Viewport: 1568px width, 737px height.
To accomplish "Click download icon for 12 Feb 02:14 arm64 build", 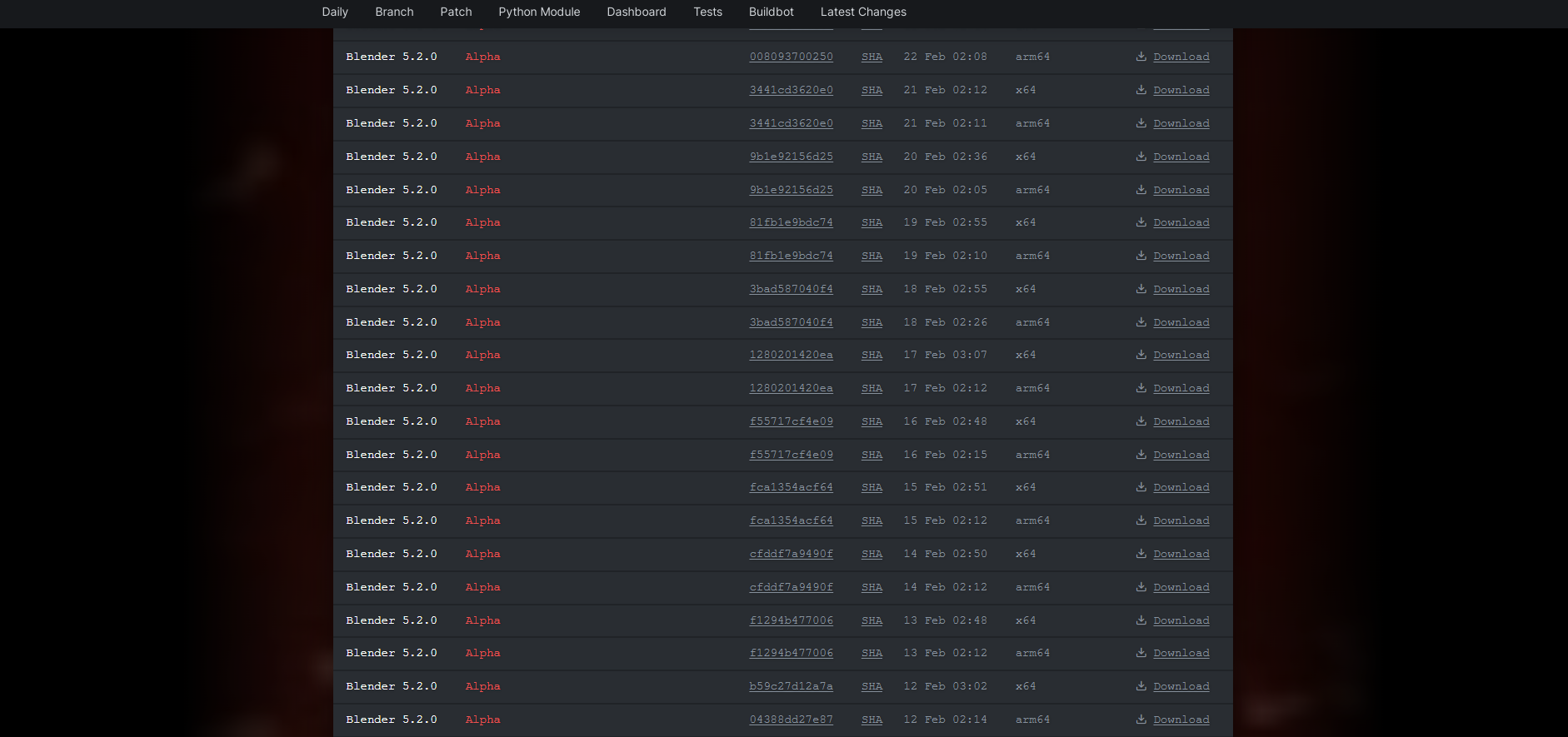I will click(x=1141, y=720).
